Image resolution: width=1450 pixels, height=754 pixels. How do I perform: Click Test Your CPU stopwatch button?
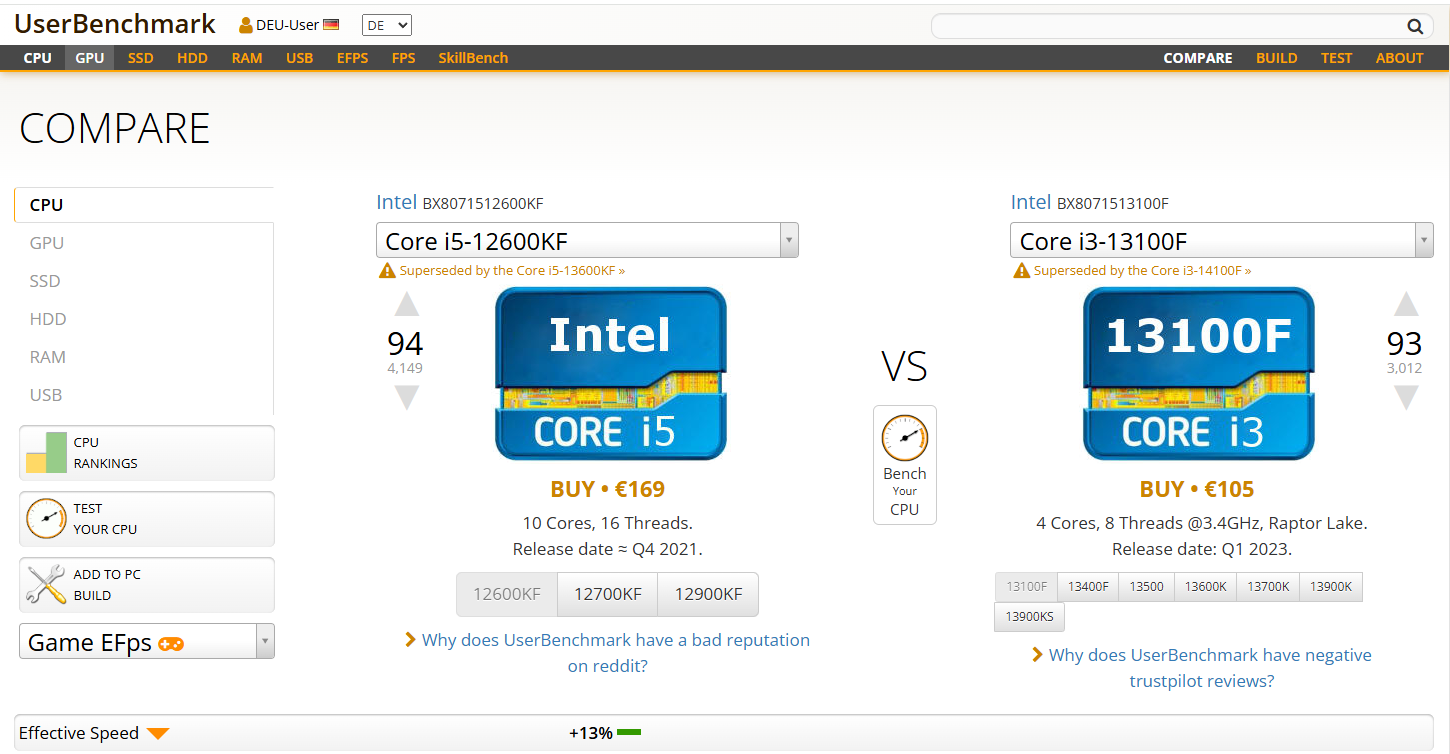(x=146, y=519)
